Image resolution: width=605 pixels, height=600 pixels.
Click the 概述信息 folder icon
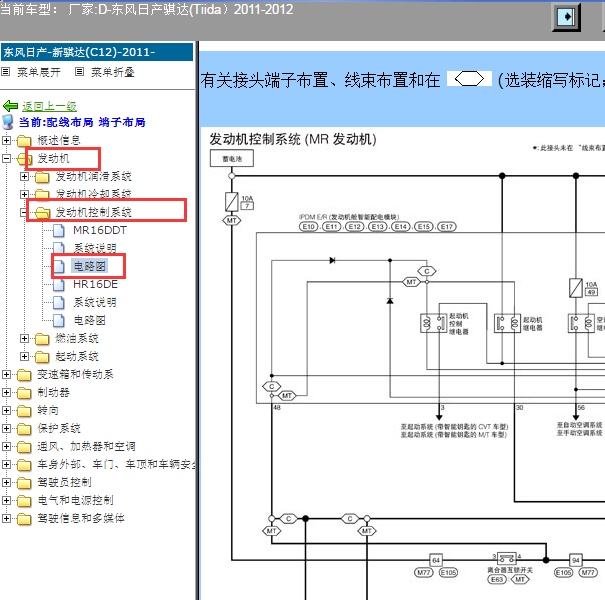tap(24, 140)
